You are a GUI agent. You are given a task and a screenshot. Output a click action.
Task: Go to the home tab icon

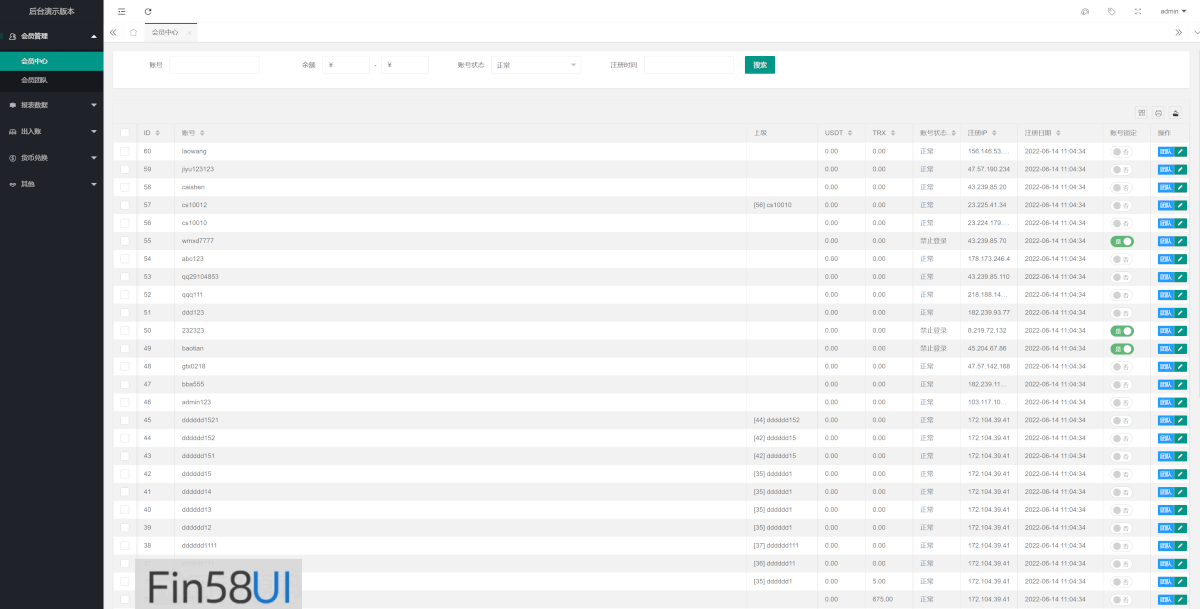click(x=133, y=32)
